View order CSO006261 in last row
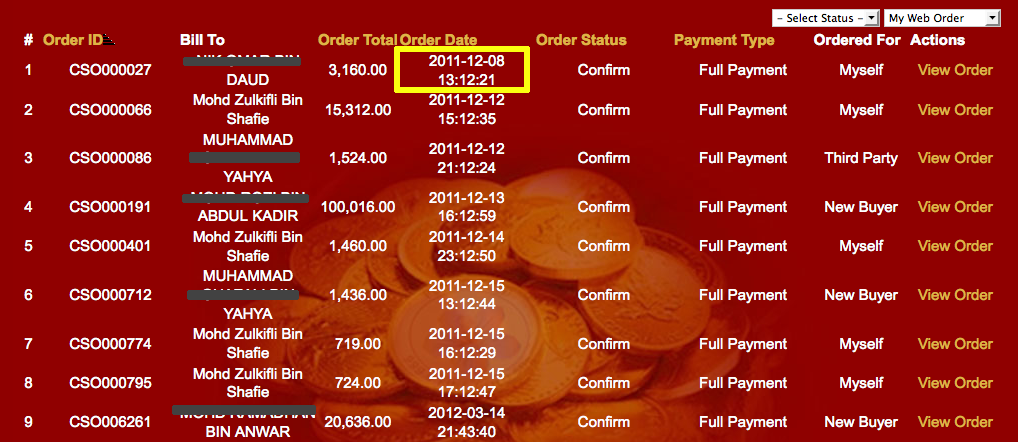 click(x=955, y=422)
